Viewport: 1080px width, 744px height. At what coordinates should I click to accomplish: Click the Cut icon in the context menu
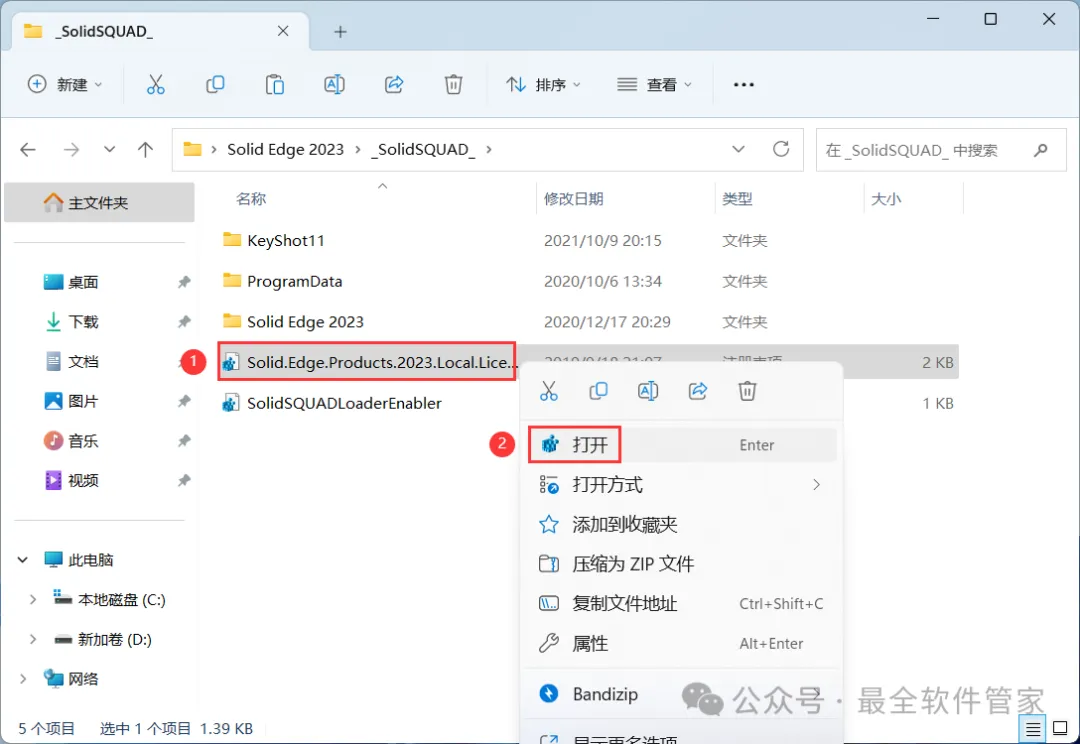coord(549,391)
